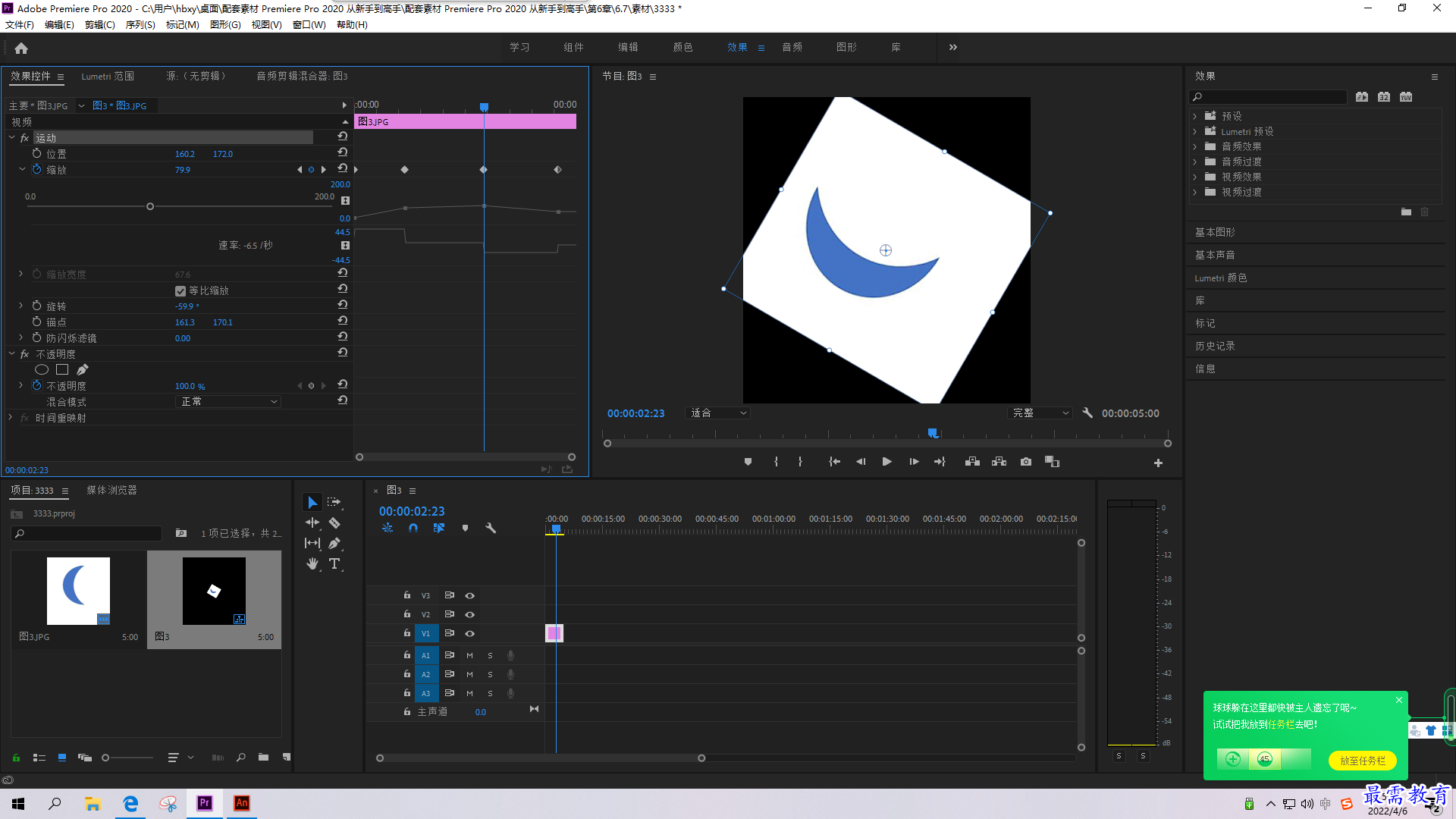Open the zoom level dropdown in monitor
1456x819 pixels.
tap(717, 413)
